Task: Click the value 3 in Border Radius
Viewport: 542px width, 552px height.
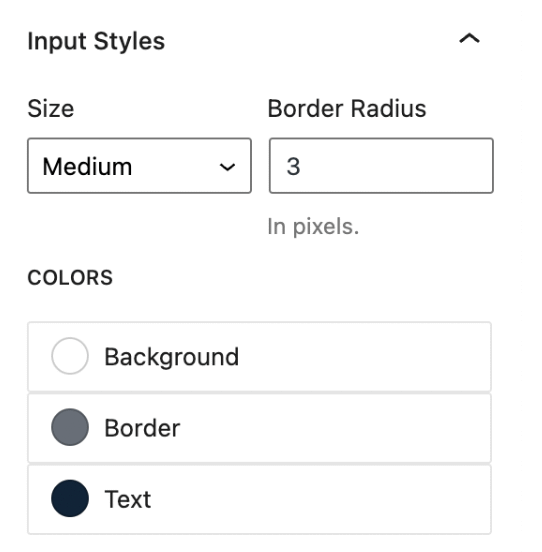Action: click(293, 166)
